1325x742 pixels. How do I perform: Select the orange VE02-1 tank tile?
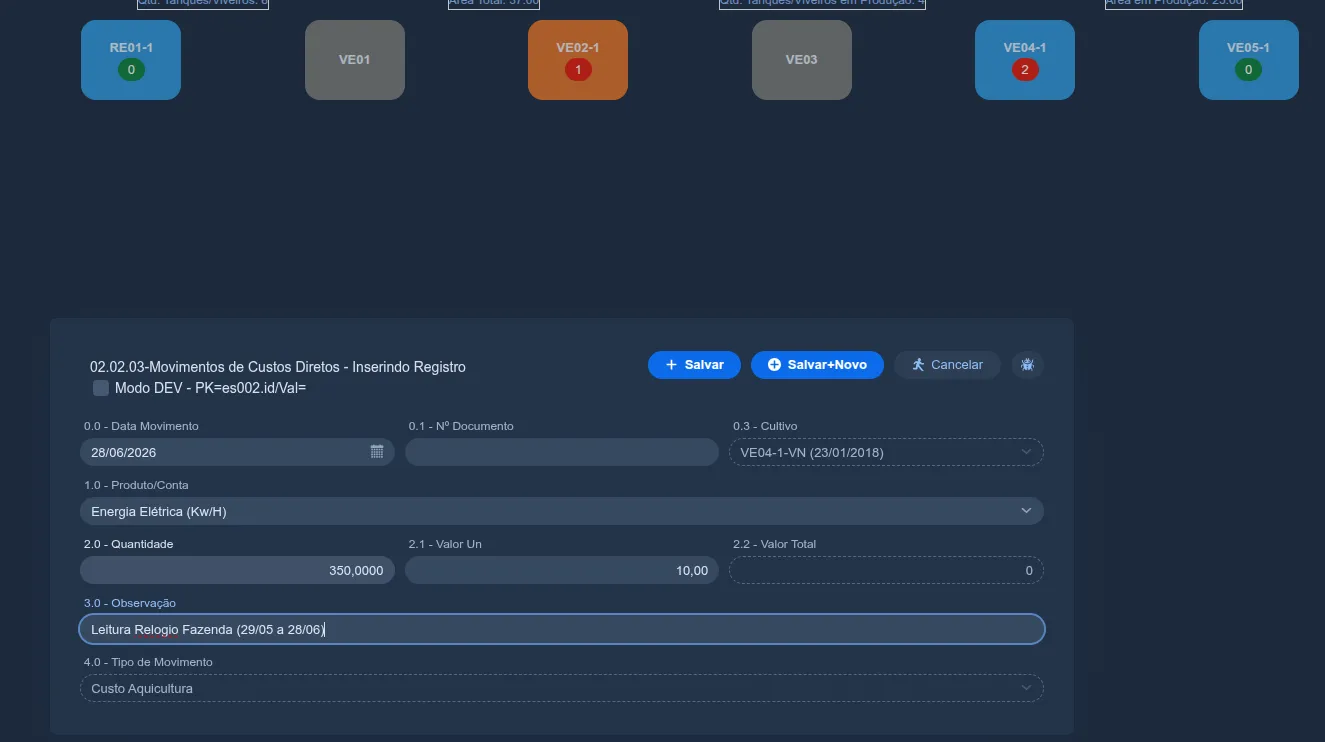(x=578, y=60)
